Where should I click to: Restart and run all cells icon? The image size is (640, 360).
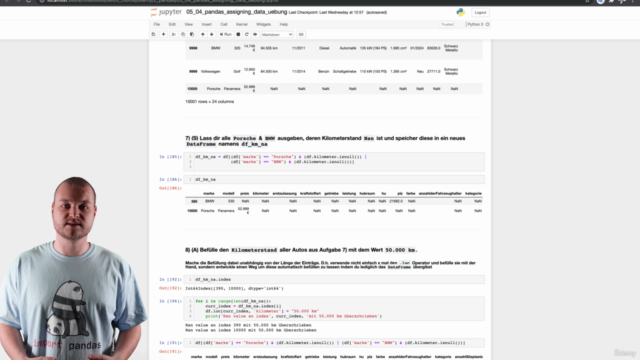(255, 35)
